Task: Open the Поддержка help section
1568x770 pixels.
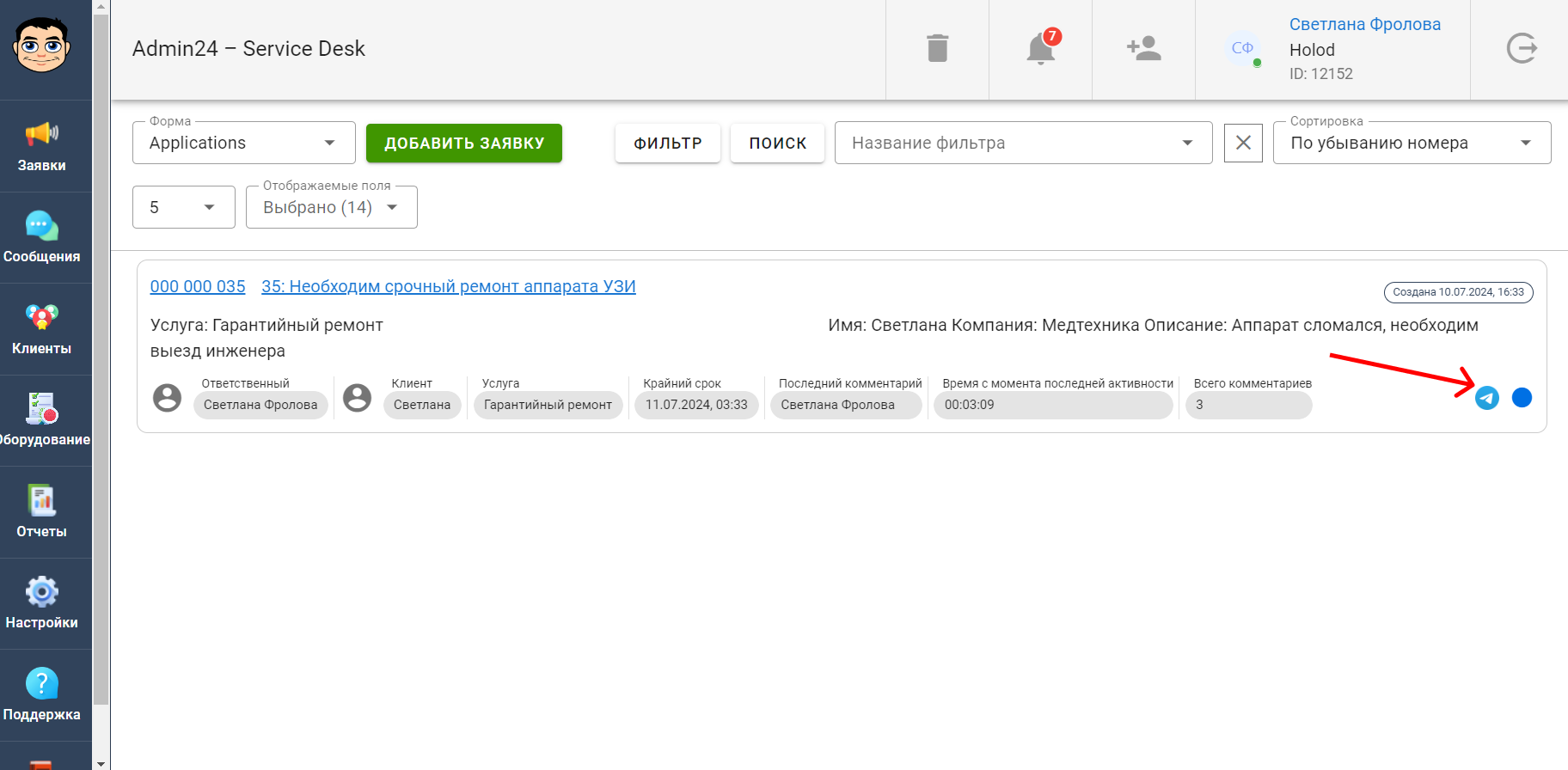Action: 41,695
